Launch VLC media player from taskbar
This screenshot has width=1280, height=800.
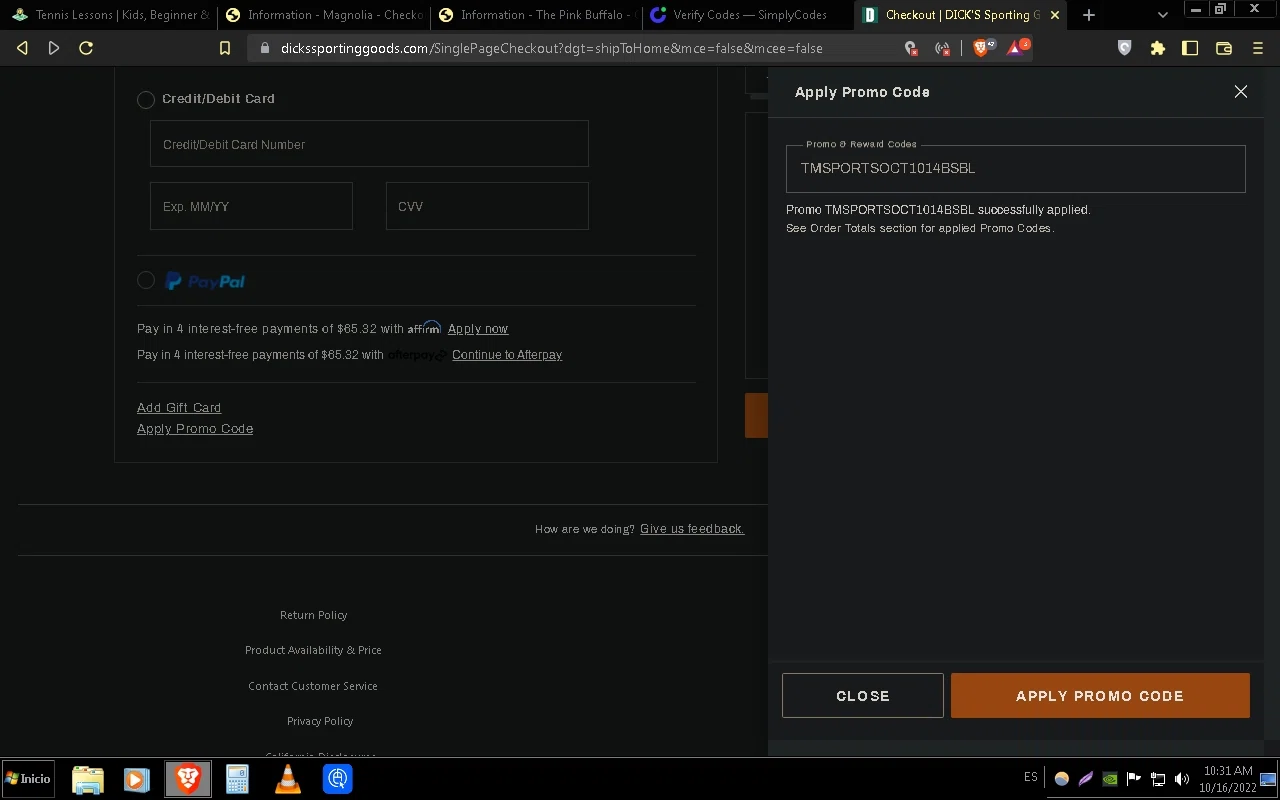(x=288, y=779)
